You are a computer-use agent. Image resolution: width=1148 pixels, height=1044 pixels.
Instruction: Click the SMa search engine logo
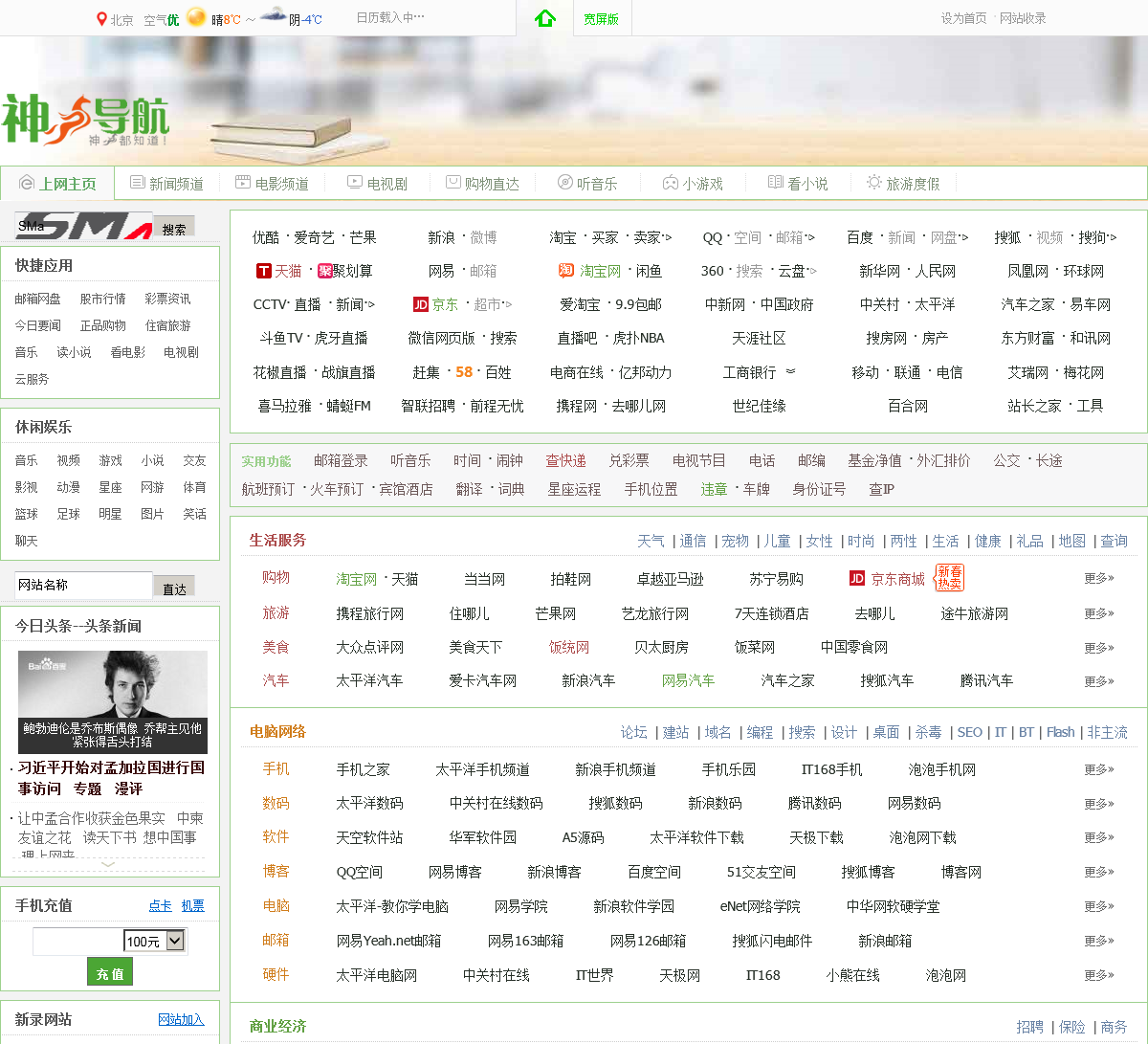tap(84, 227)
